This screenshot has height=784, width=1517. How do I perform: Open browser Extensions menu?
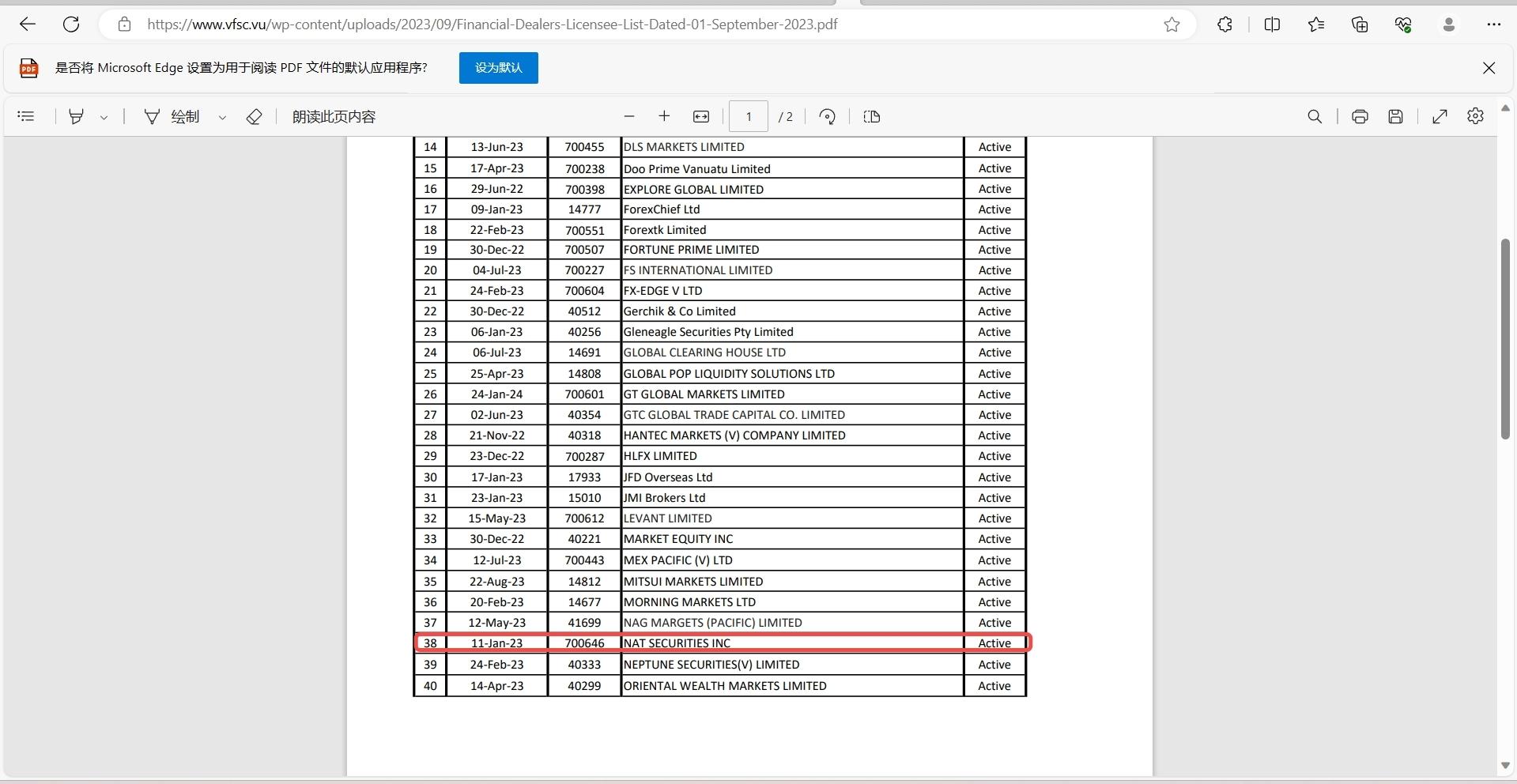tap(1225, 24)
